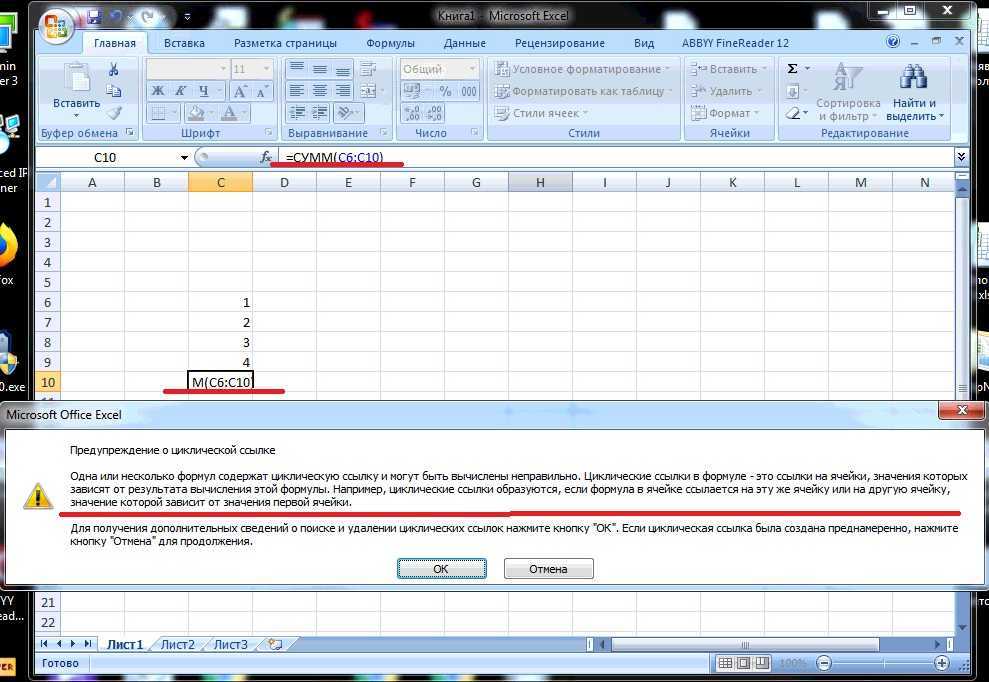Open the ABBYY FineReader 12 tab
Image resolution: width=989 pixels, height=682 pixels.
pos(735,43)
